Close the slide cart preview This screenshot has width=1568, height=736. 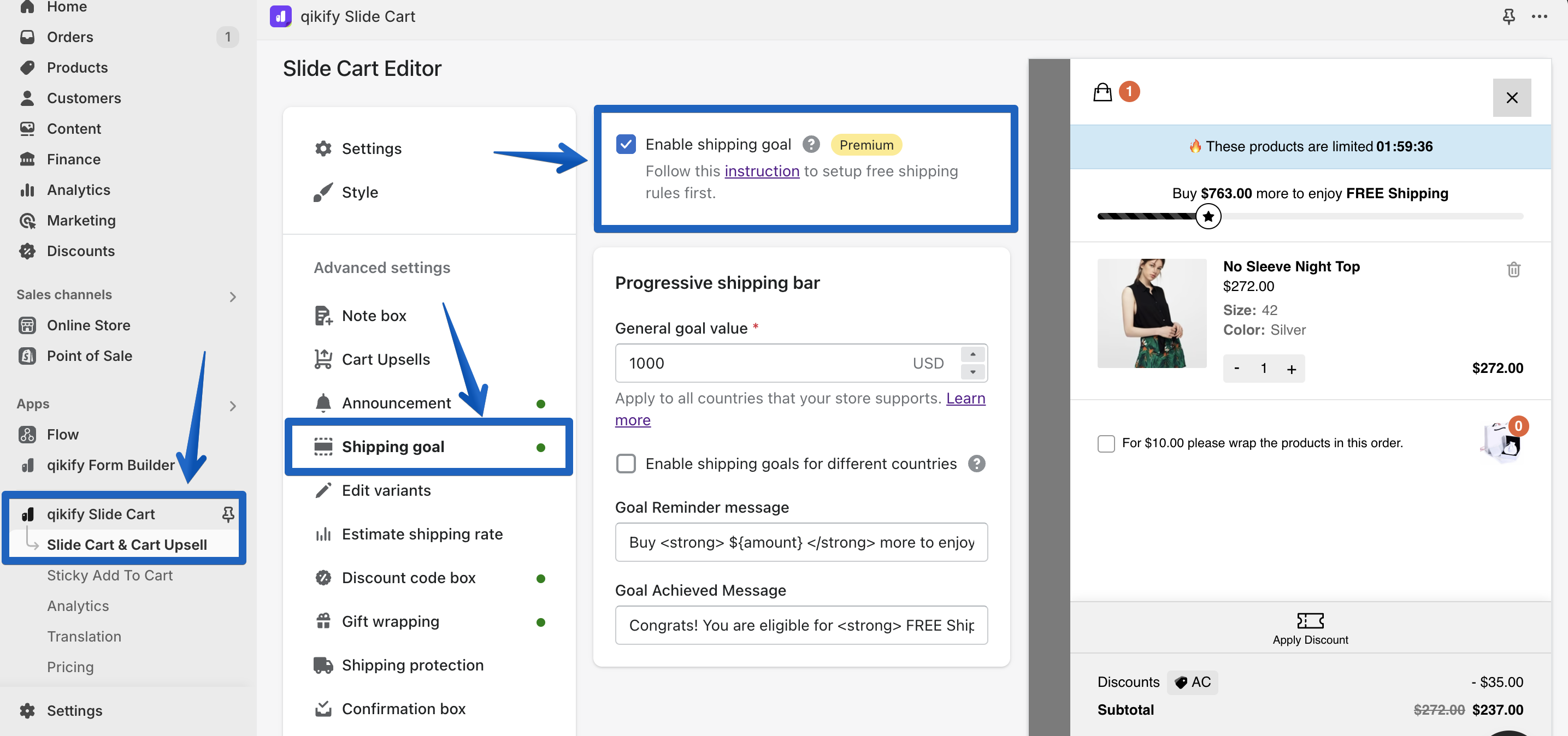[x=1511, y=97]
